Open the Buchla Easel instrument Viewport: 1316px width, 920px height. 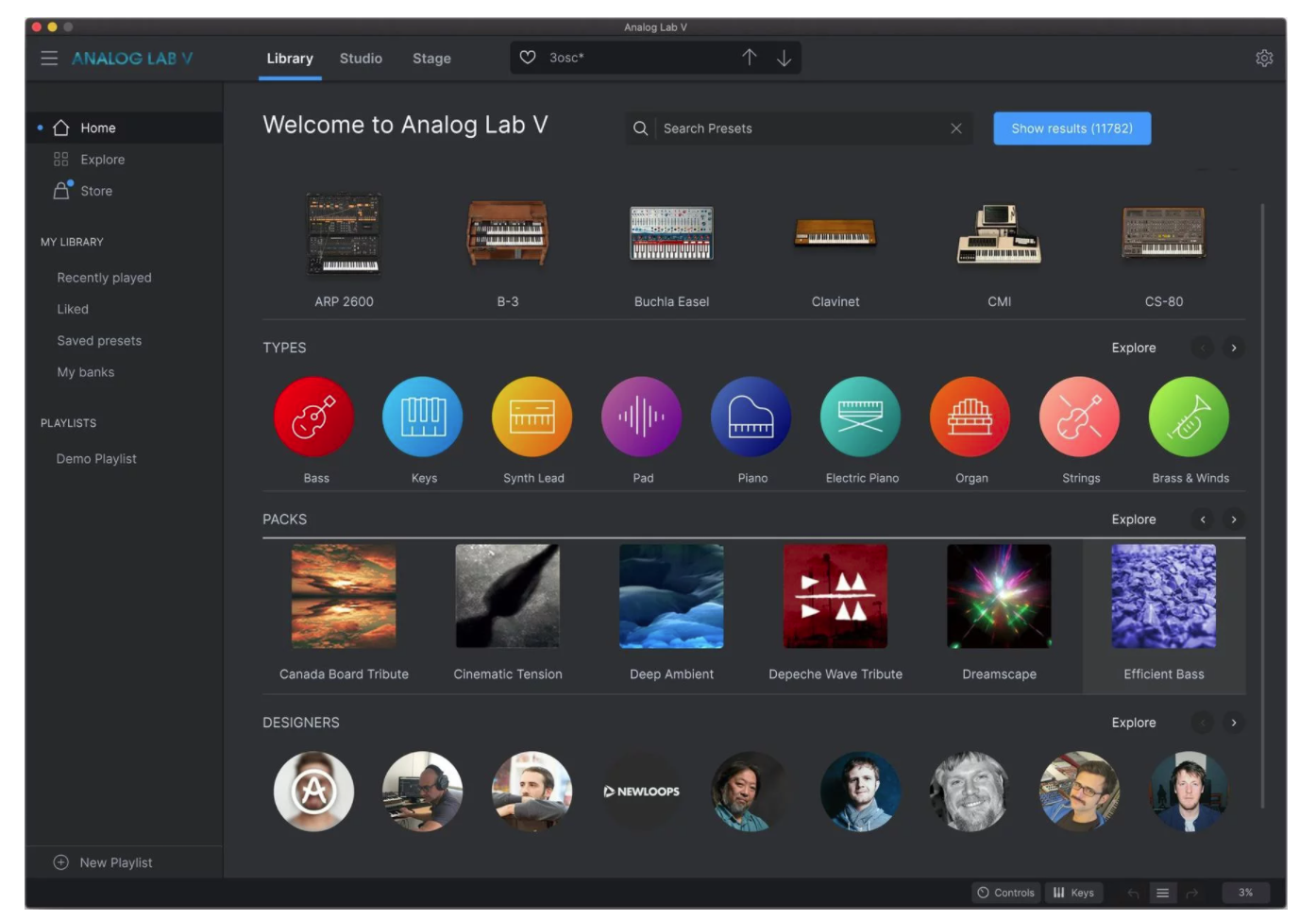pyautogui.click(x=672, y=233)
